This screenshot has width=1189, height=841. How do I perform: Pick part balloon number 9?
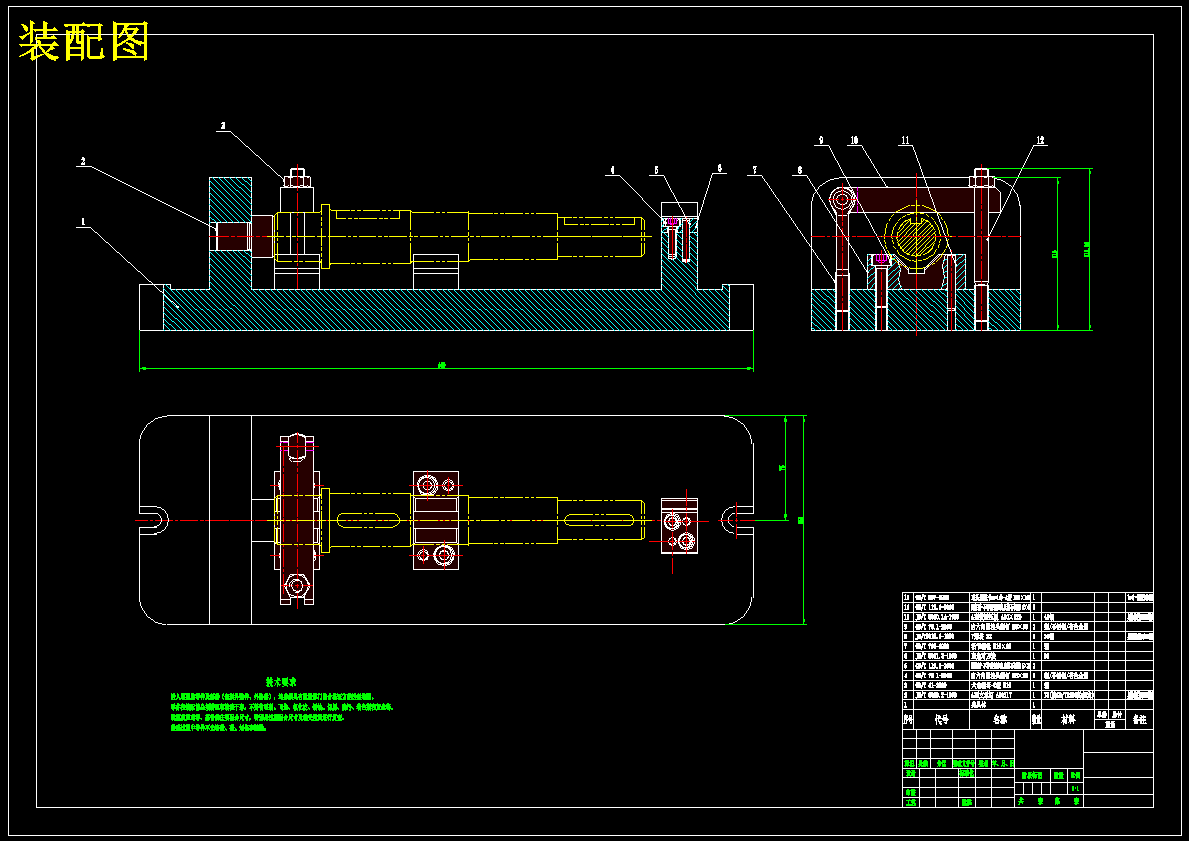pyautogui.click(x=820, y=140)
